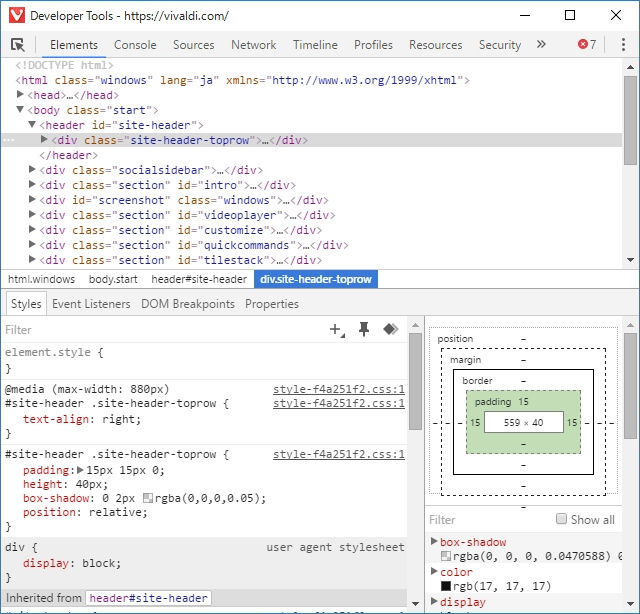
Task: Click the red error count indicator
Action: coord(587,44)
